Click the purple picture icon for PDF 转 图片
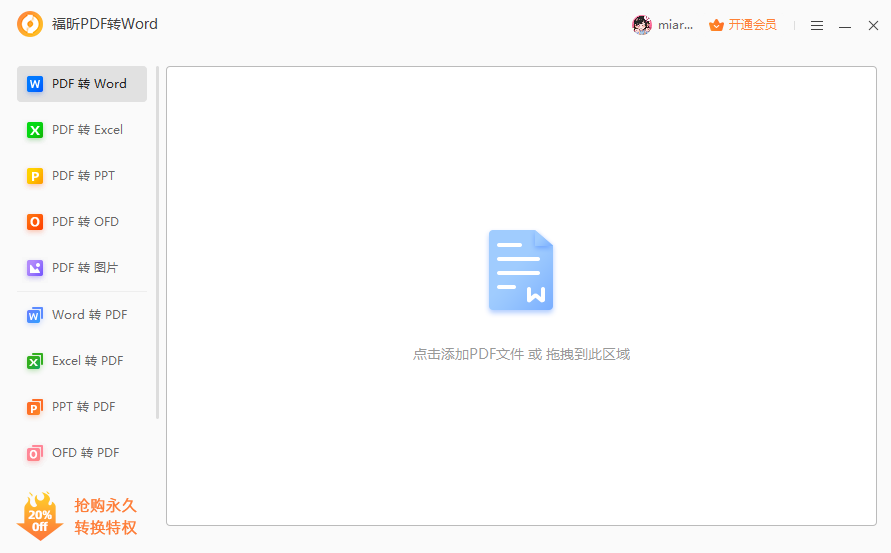891x553 pixels. [35, 268]
